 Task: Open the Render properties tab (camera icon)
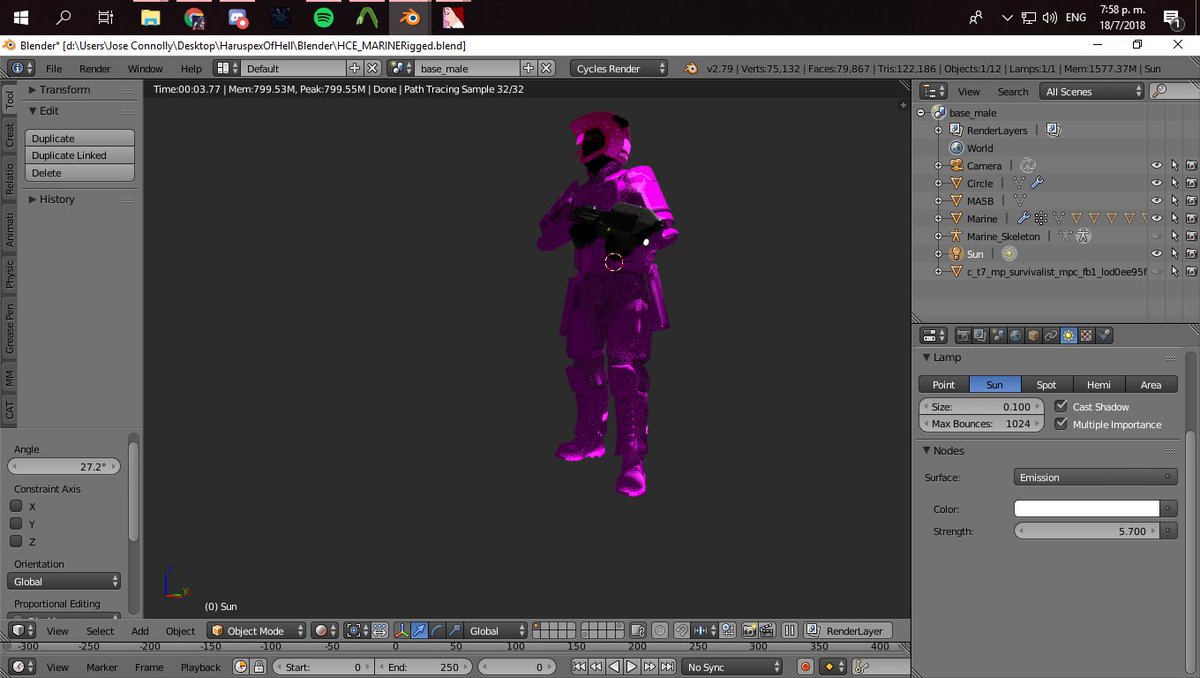963,336
